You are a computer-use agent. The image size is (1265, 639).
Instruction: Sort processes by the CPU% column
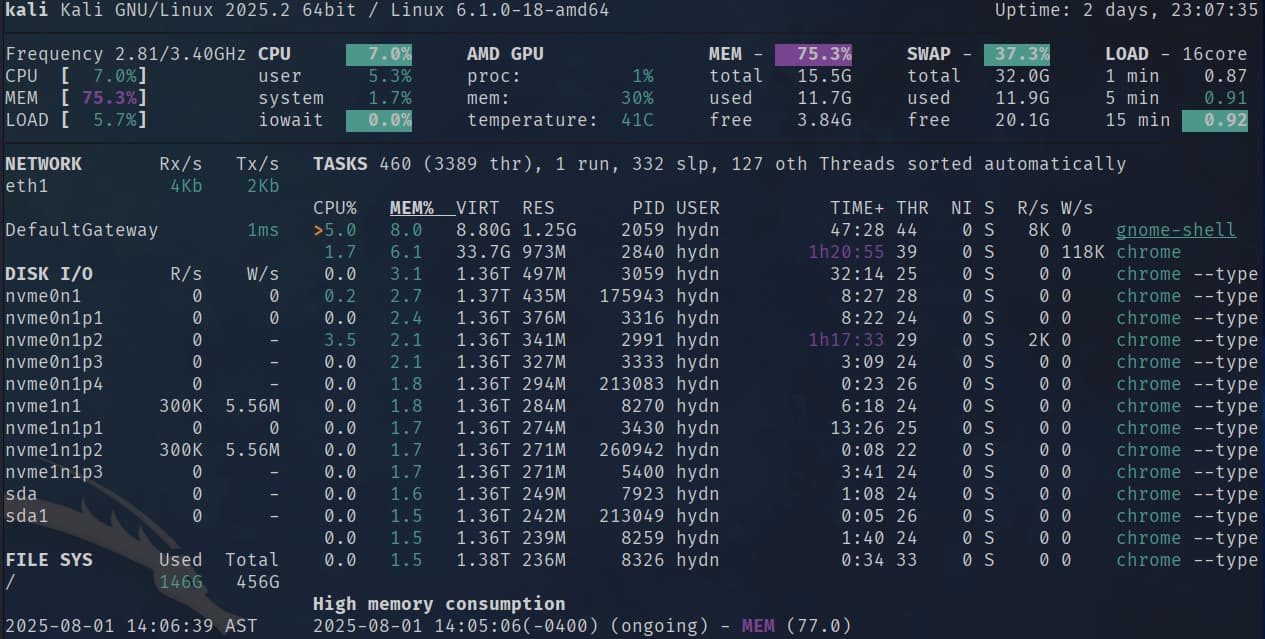336,208
